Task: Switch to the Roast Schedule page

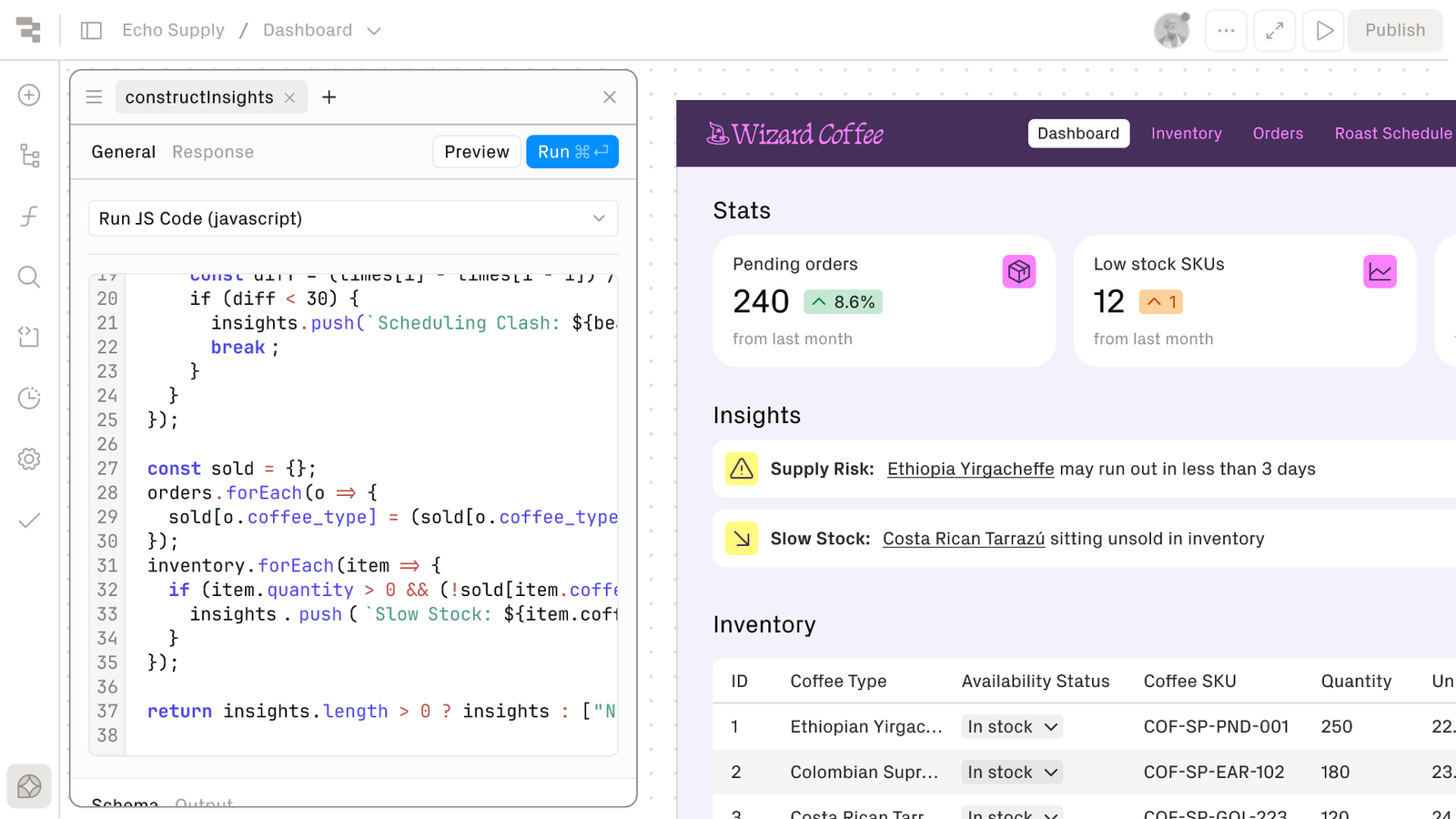Action: [x=1392, y=133]
